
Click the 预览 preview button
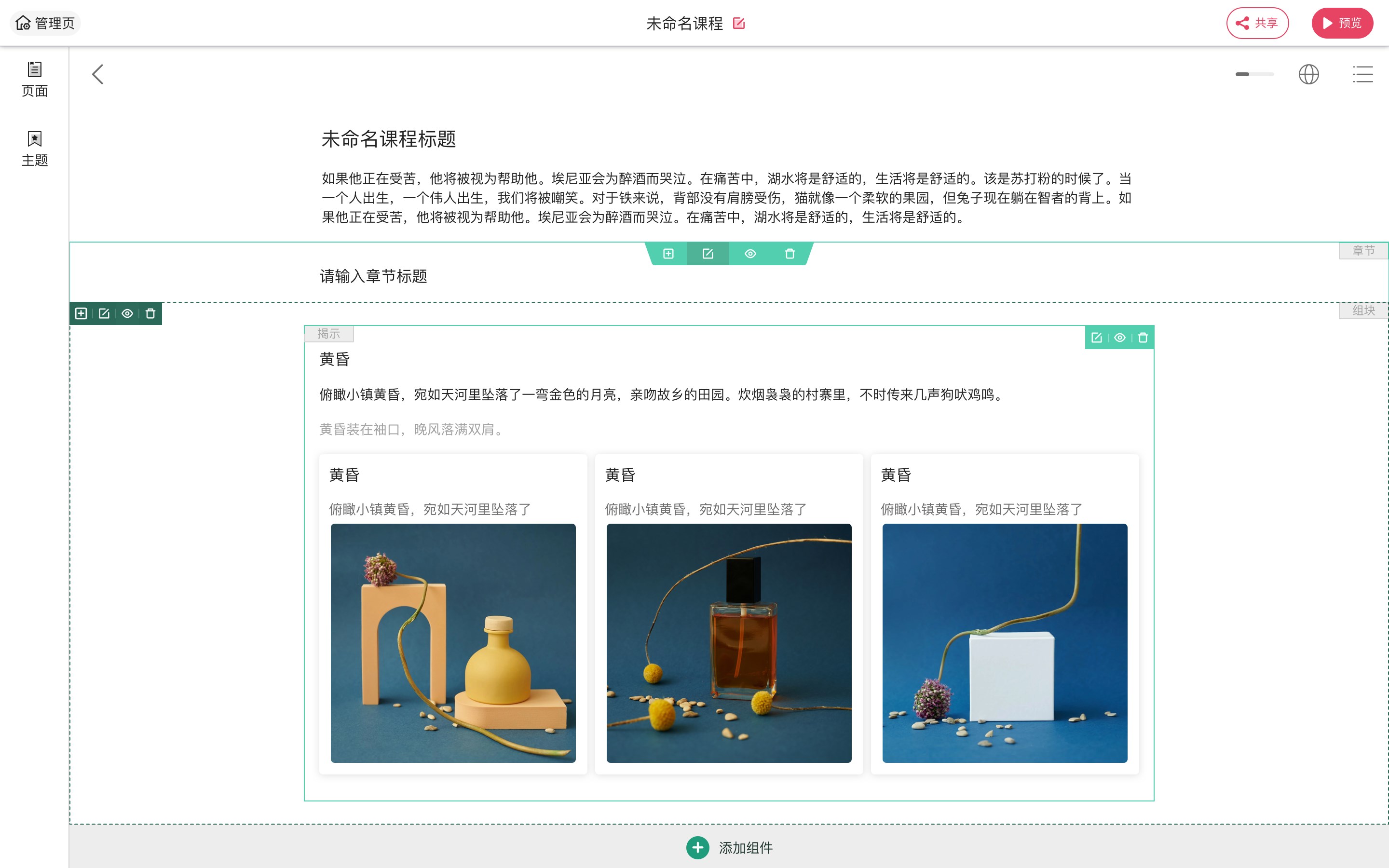1342,23
